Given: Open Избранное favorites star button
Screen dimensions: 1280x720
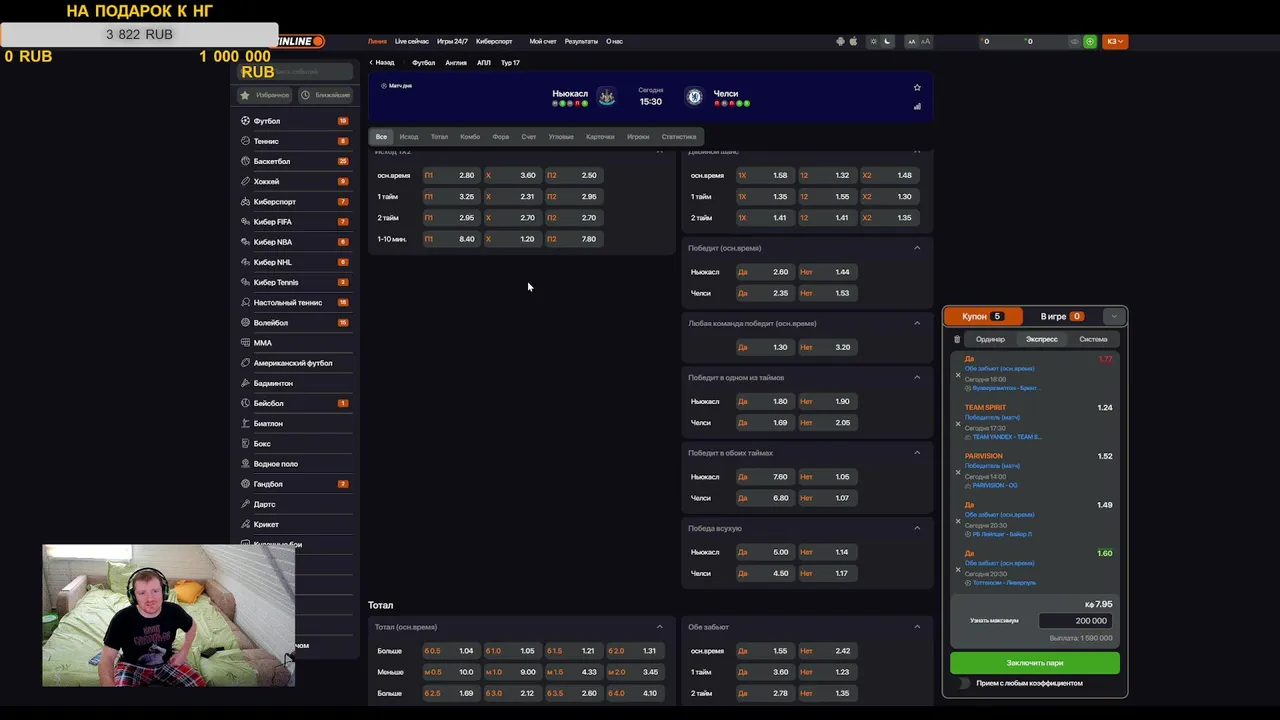Looking at the screenshot, I should tap(265, 95).
